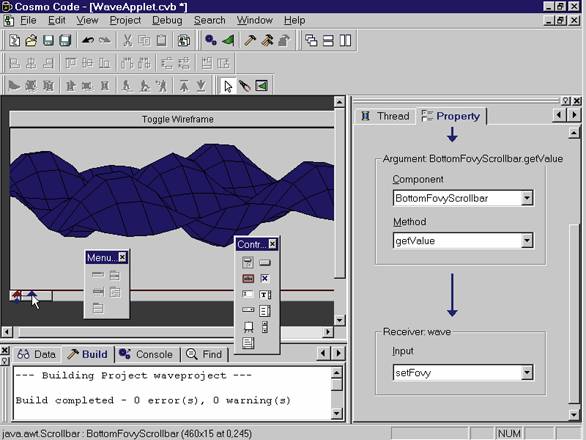Open the Project menu
This screenshot has height=440, width=586.
click(x=125, y=20)
